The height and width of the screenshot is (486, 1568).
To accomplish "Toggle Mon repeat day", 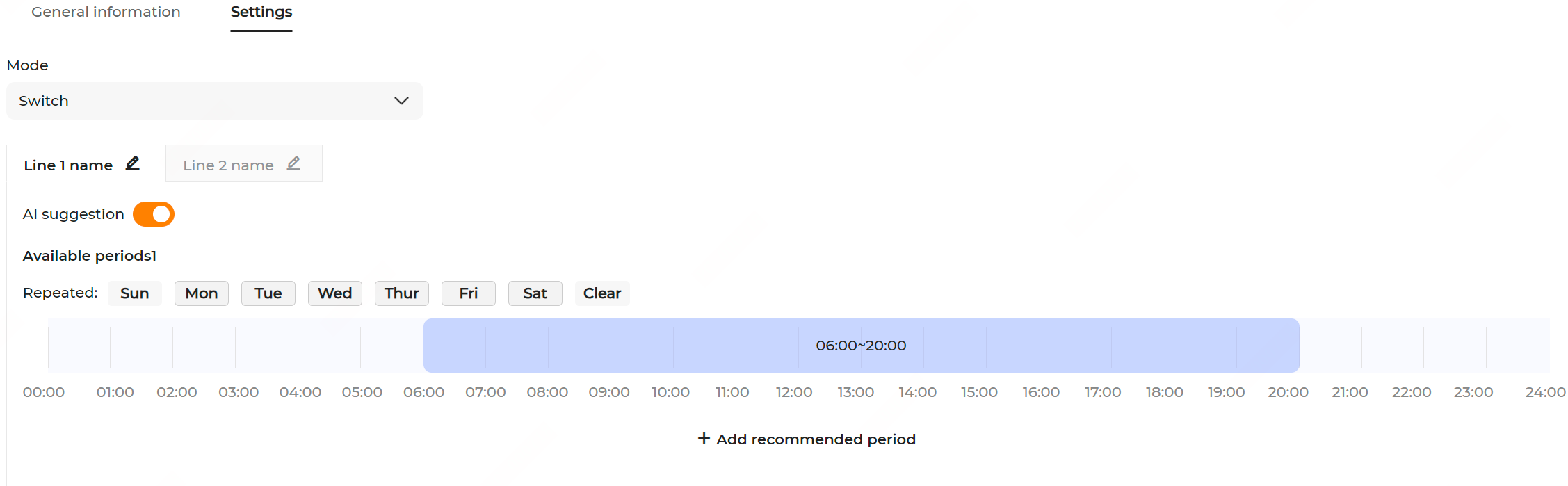I will point(201,293).
